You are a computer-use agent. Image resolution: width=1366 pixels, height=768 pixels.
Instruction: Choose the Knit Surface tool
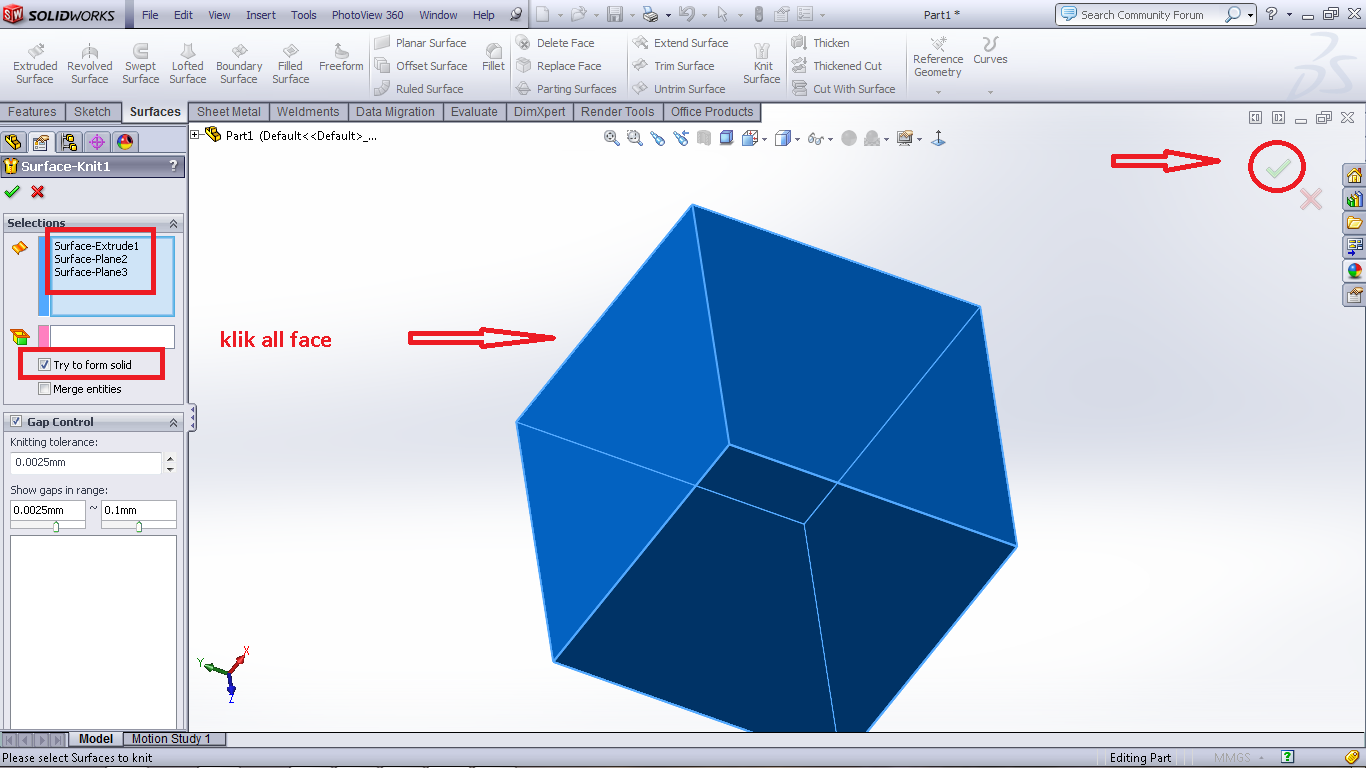[762, 63]
